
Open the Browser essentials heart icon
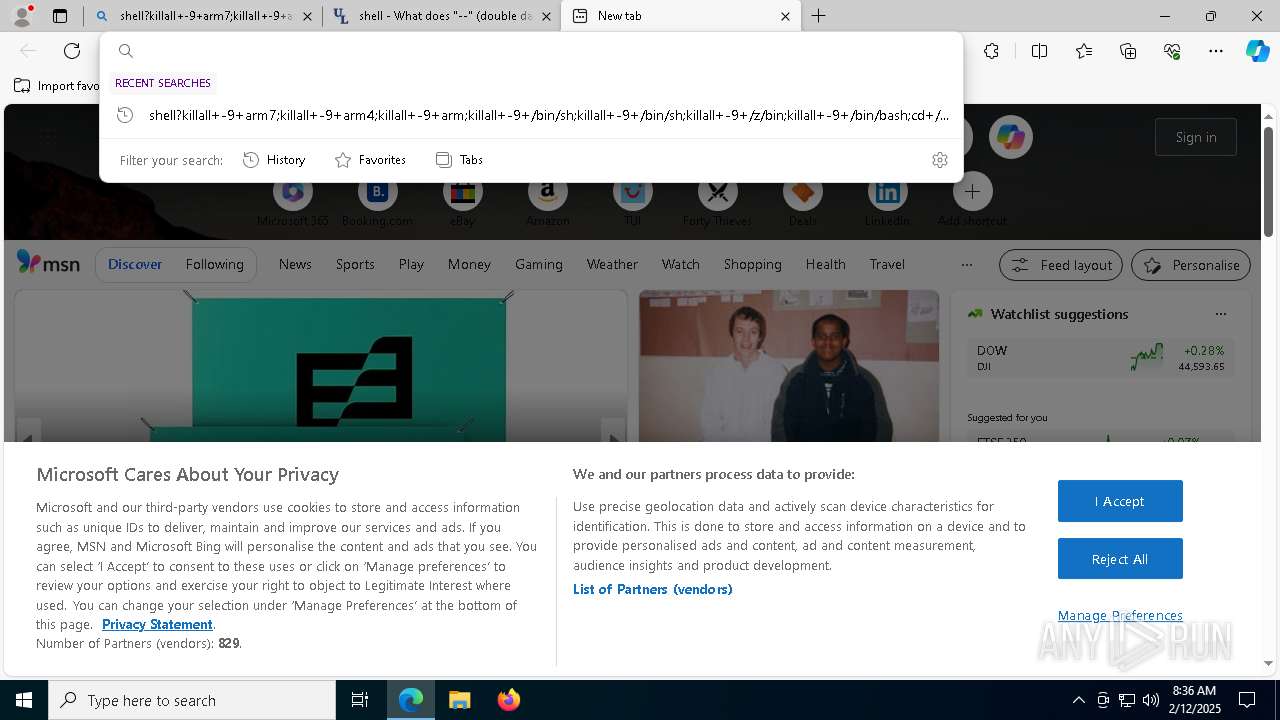point(1172,51)
